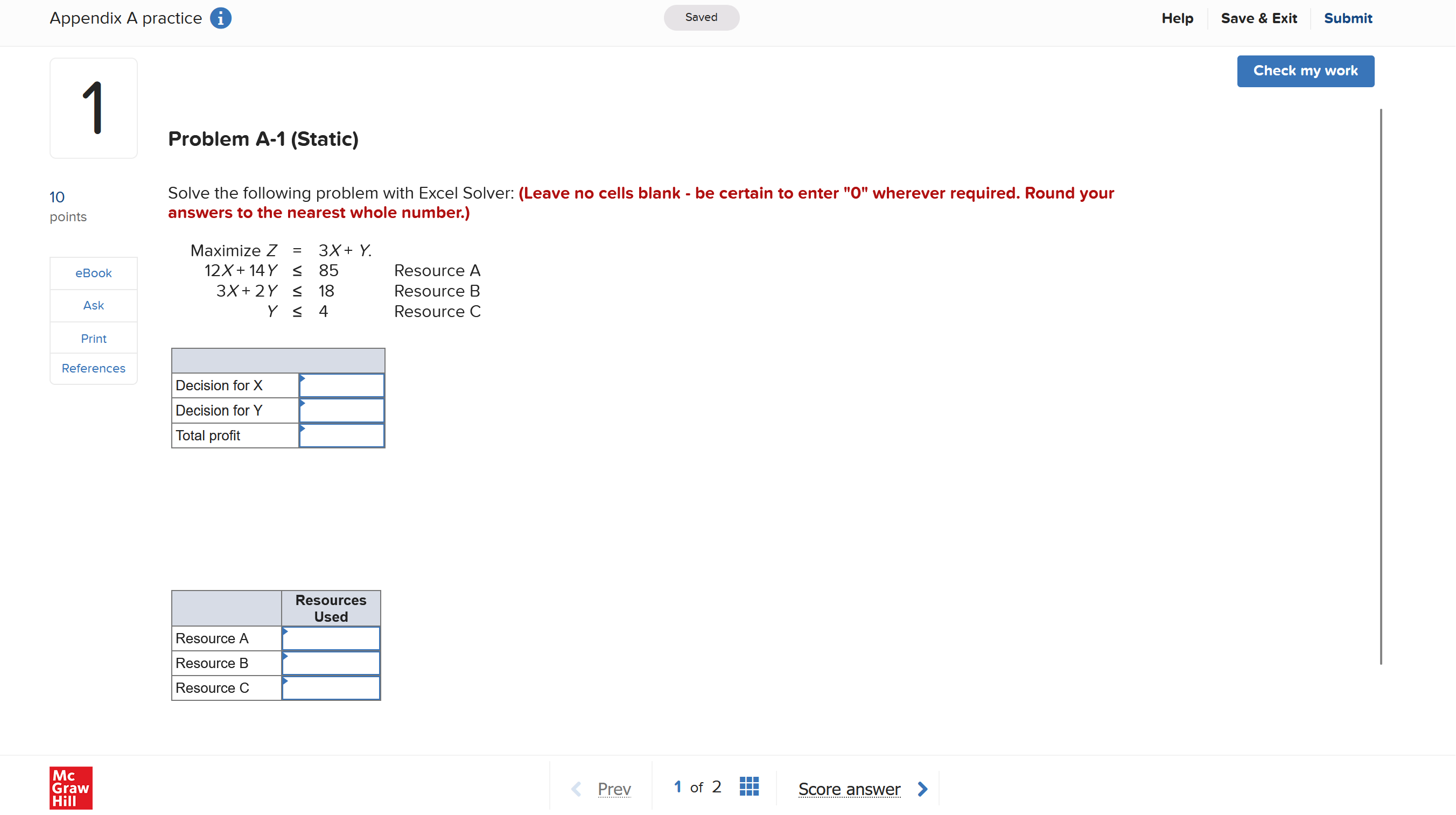This screenshot has width=1456, height=815.
Task: Click the marker on Decision for X cell
Action: coord(303,381)
